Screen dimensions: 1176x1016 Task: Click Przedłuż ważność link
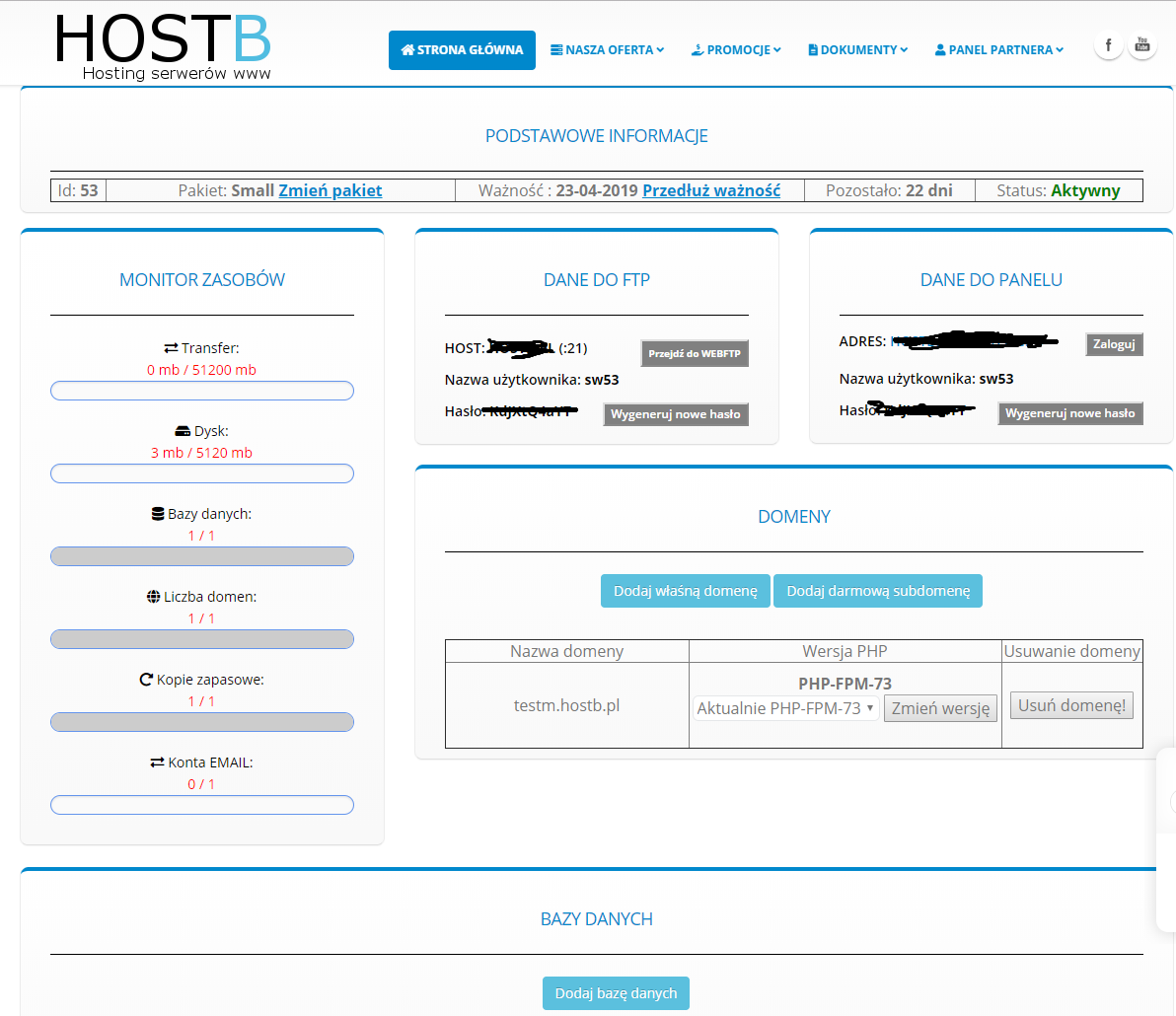710,190
